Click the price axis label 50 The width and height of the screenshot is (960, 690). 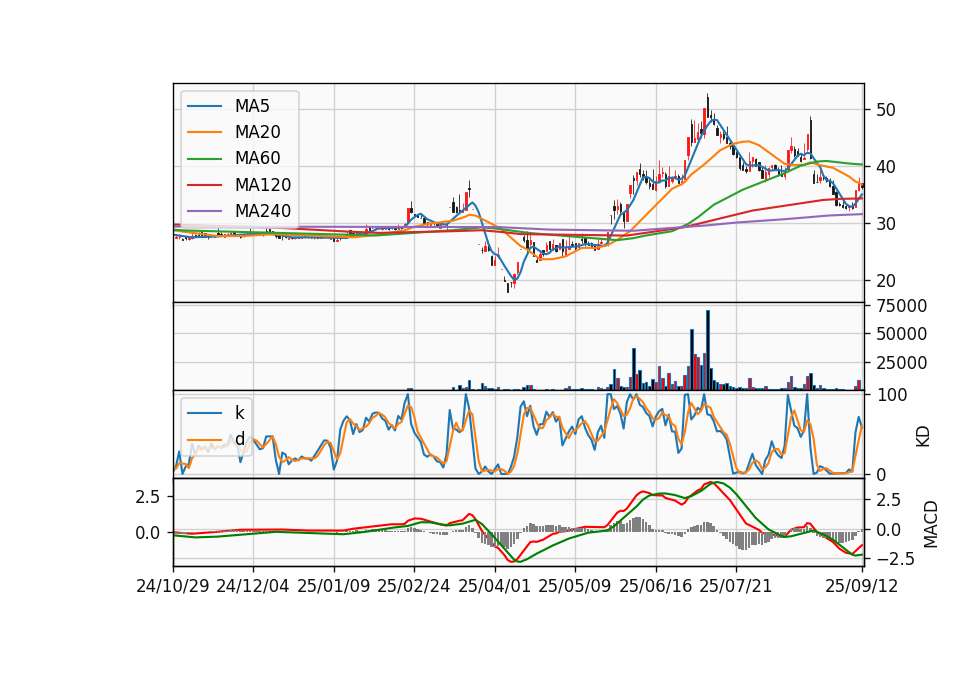coord(886,110)
